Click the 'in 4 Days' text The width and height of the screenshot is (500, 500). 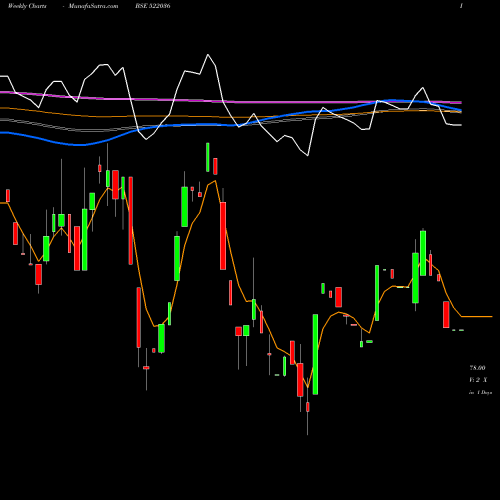(480, 393)
